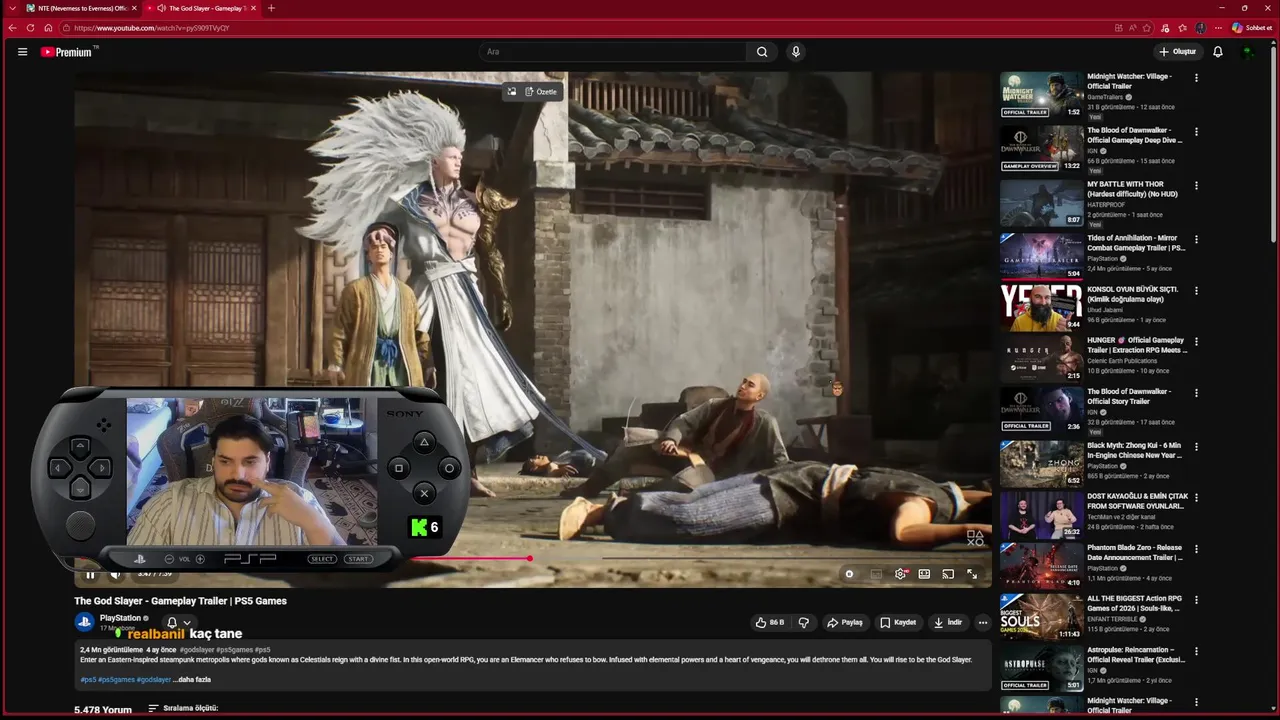Click the YouTube search field 'Ara'
1280x720 pixels.
coord(612,52)
